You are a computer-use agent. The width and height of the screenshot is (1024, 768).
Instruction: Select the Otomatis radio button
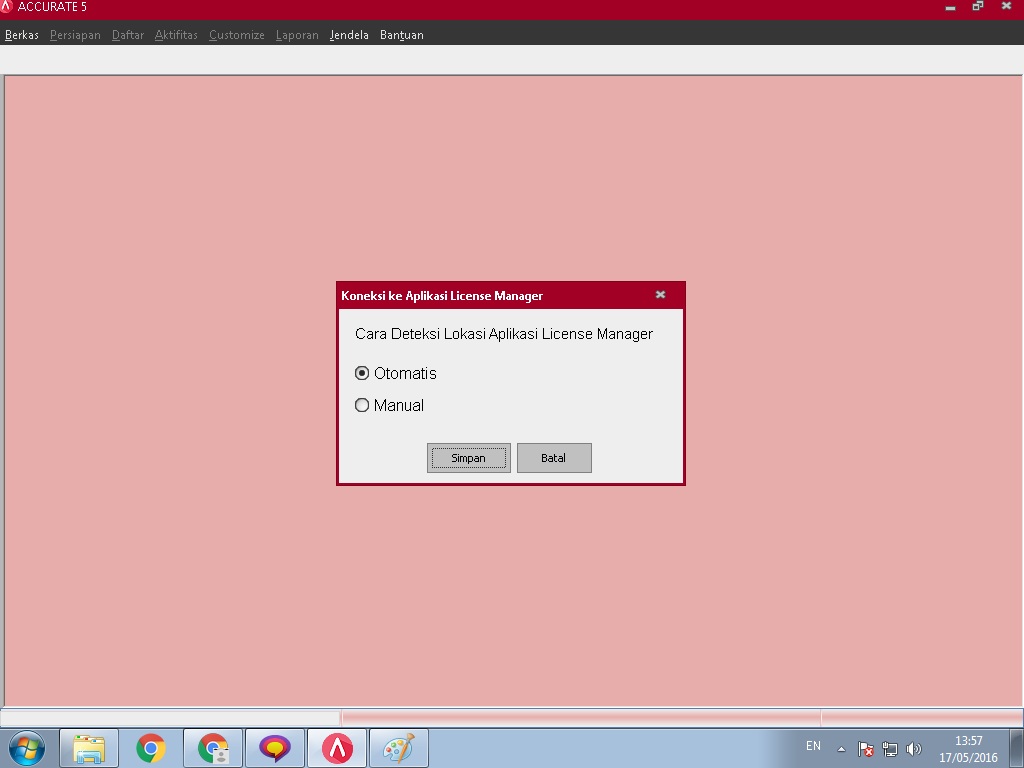coord(362,373)
